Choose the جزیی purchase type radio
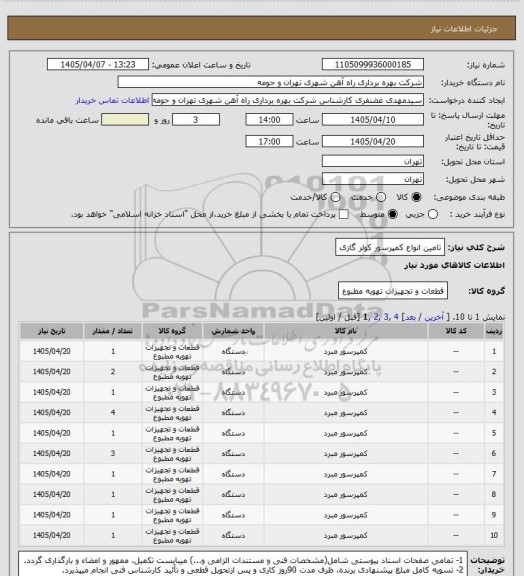Image resolution: width=524 pixels, height=576 pixels. tap(433, 214)
